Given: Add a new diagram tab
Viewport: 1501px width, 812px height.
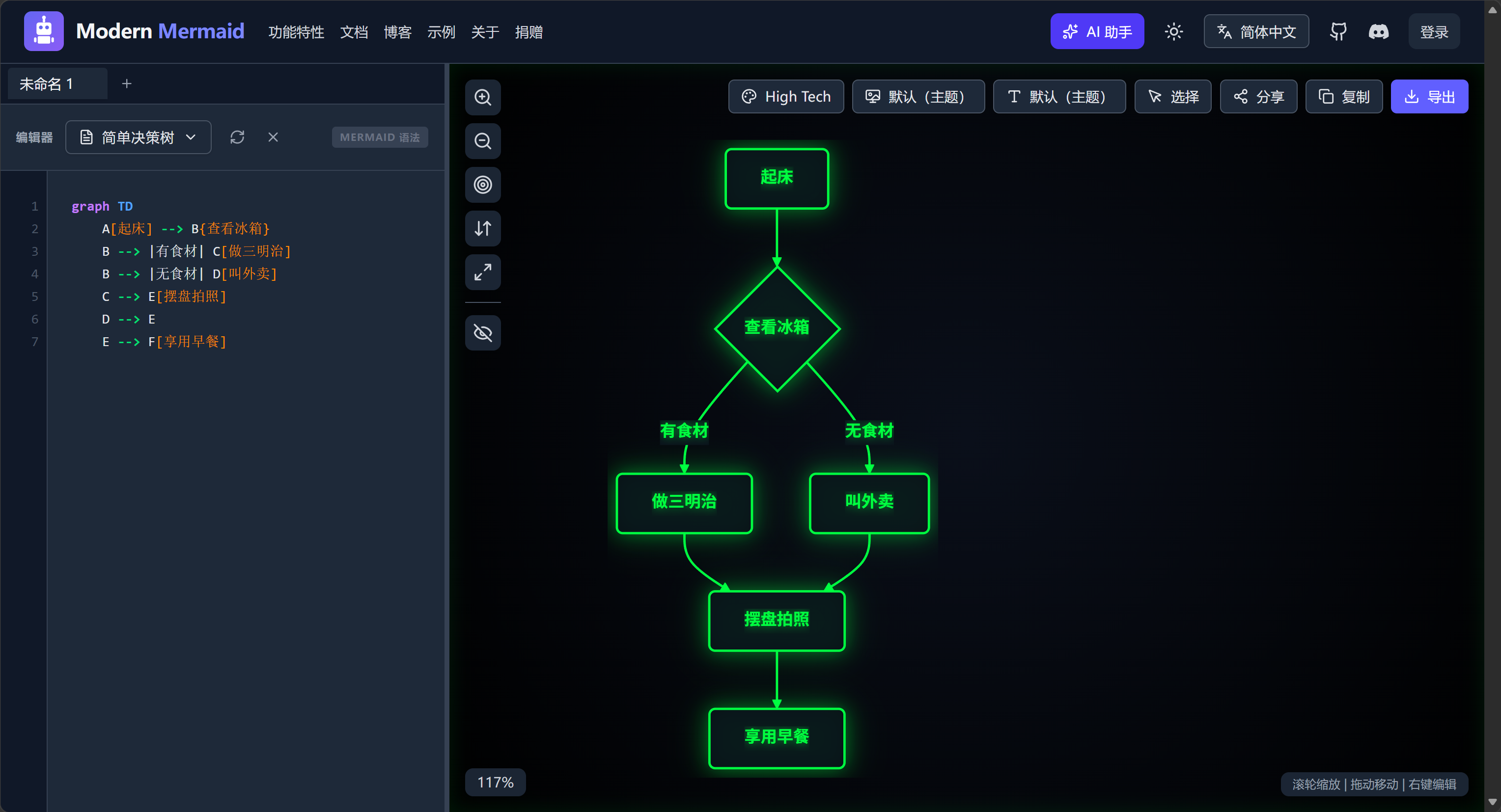Looking at the screenshot, I should click(126, 84).
